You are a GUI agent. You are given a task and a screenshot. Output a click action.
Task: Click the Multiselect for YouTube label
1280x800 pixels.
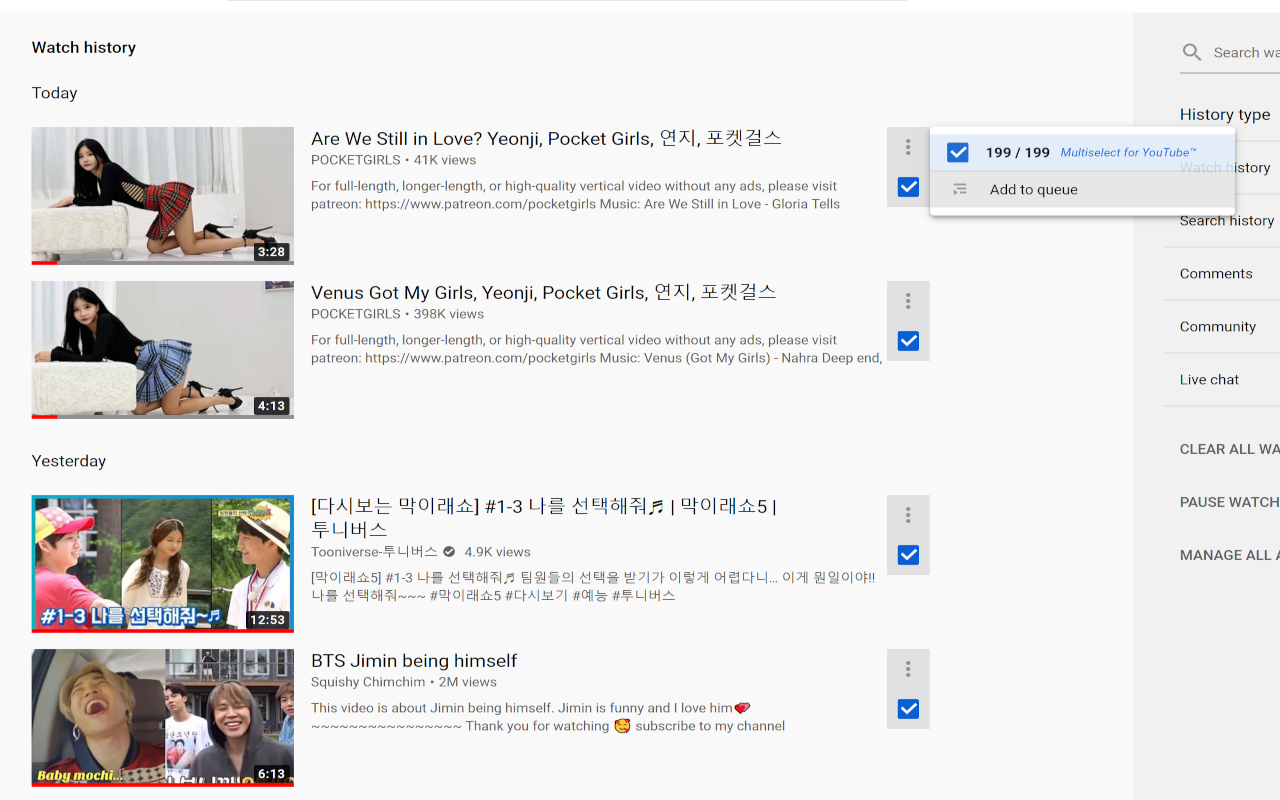[1128, 152]
